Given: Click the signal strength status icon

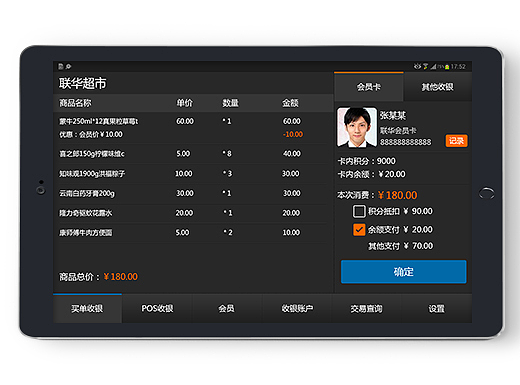Looking at the screenshot, I should [433, 67].
